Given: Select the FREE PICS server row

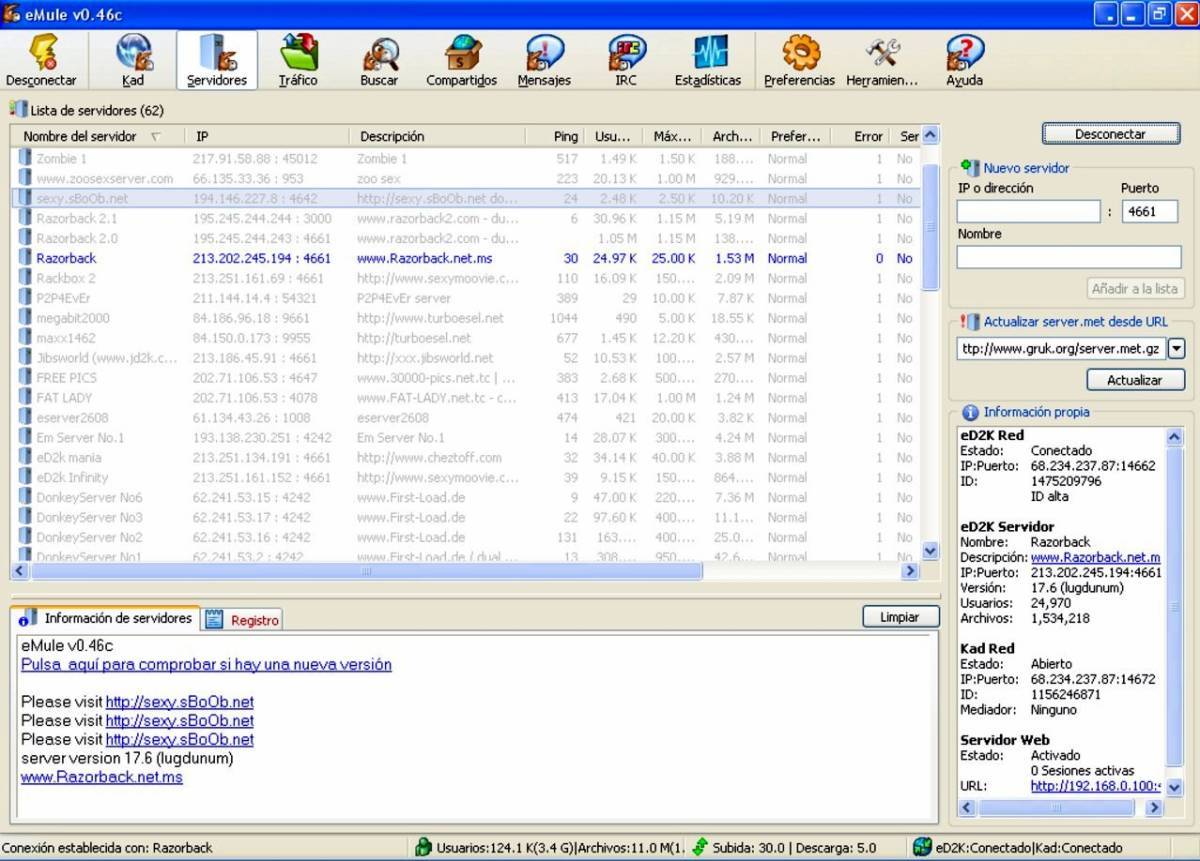Looking at the screenshot, I should (x=466, y=378).
